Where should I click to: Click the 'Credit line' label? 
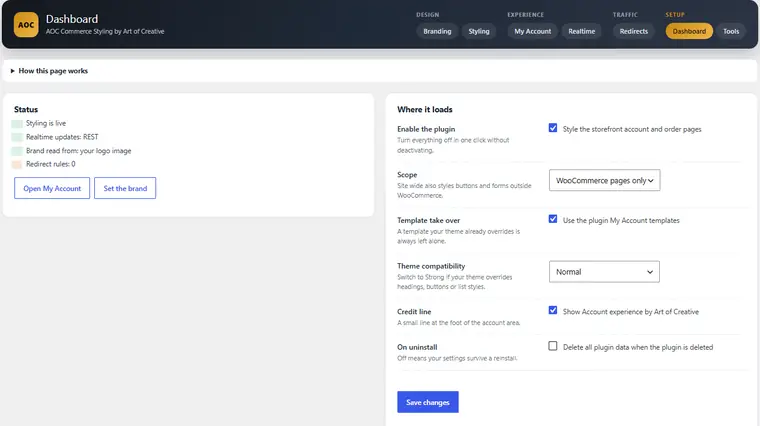tap(414, 312)
